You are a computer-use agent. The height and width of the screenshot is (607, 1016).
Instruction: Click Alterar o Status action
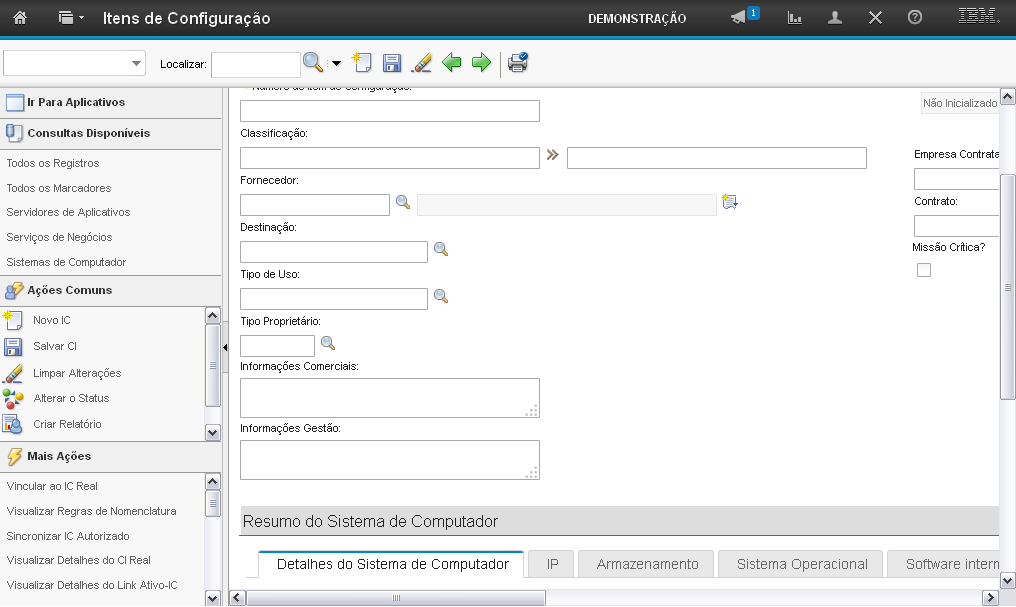[x=71, y=398]
